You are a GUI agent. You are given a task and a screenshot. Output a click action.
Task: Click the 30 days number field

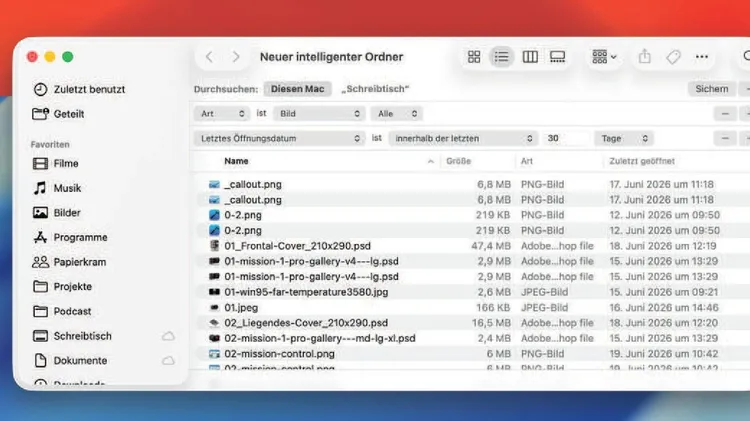[565, 139]
